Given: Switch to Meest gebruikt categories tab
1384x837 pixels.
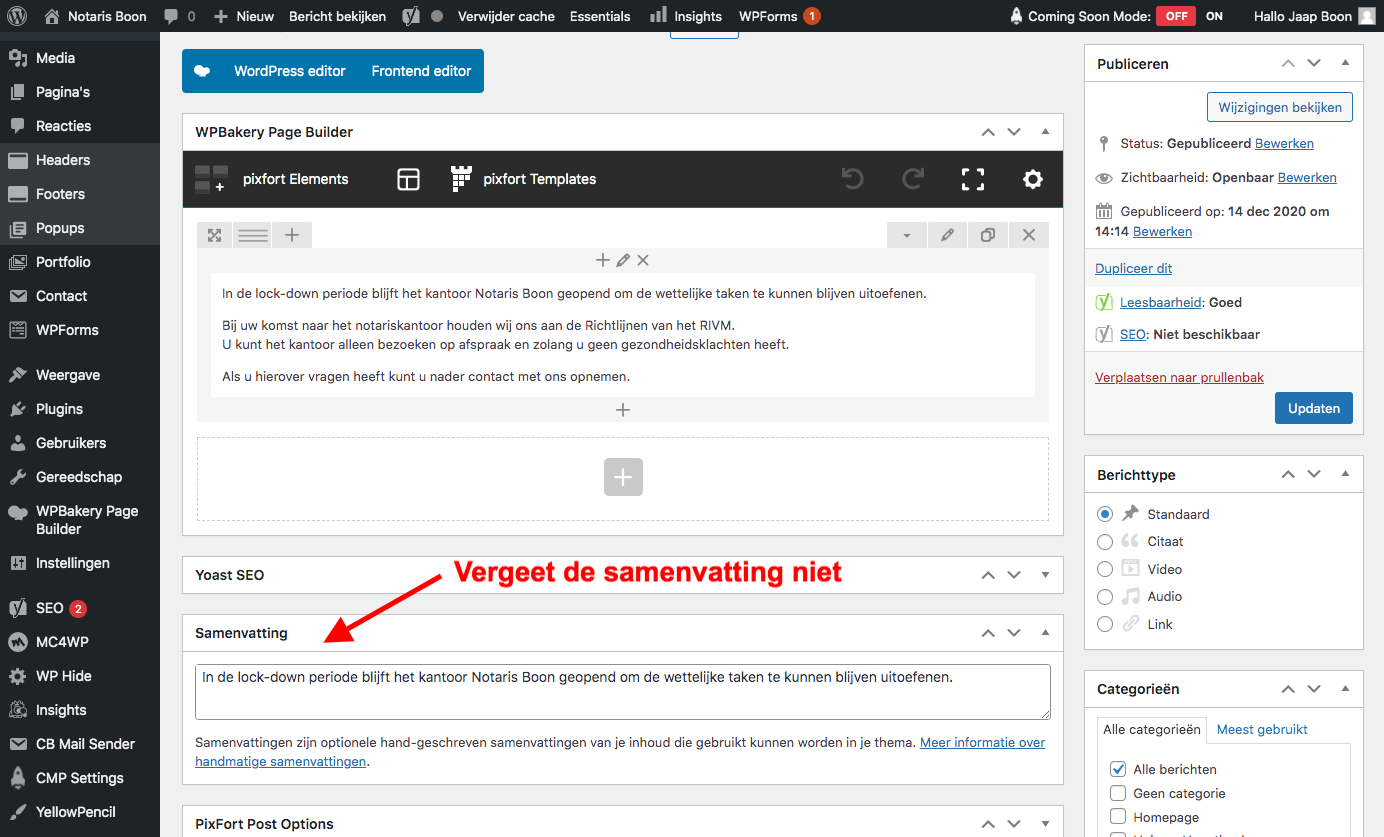Looking at the screenshot, I should [x=1262, y=729].
